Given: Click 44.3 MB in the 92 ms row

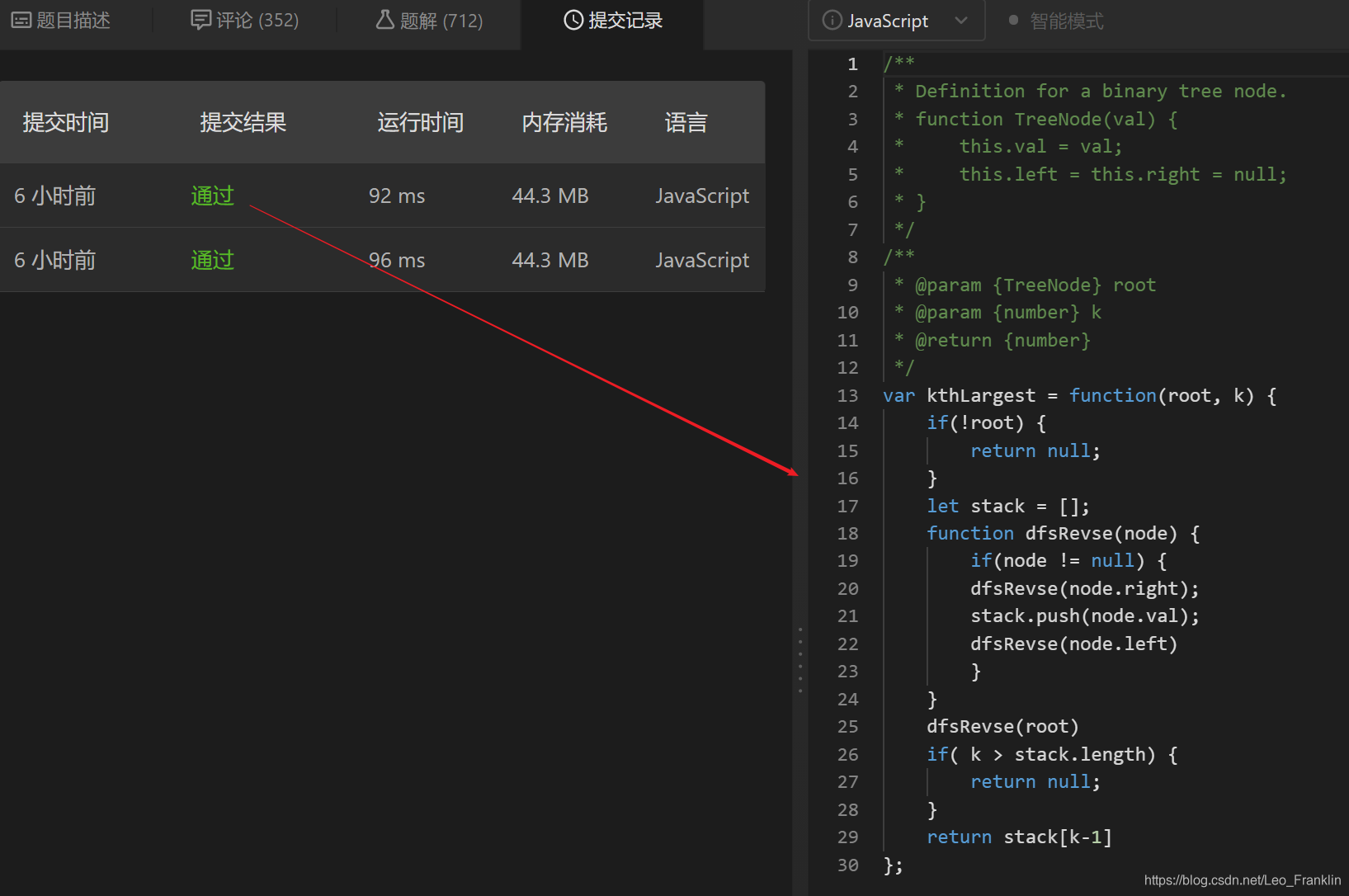Looking at the screenshot, I should click(x=550, y=196).
